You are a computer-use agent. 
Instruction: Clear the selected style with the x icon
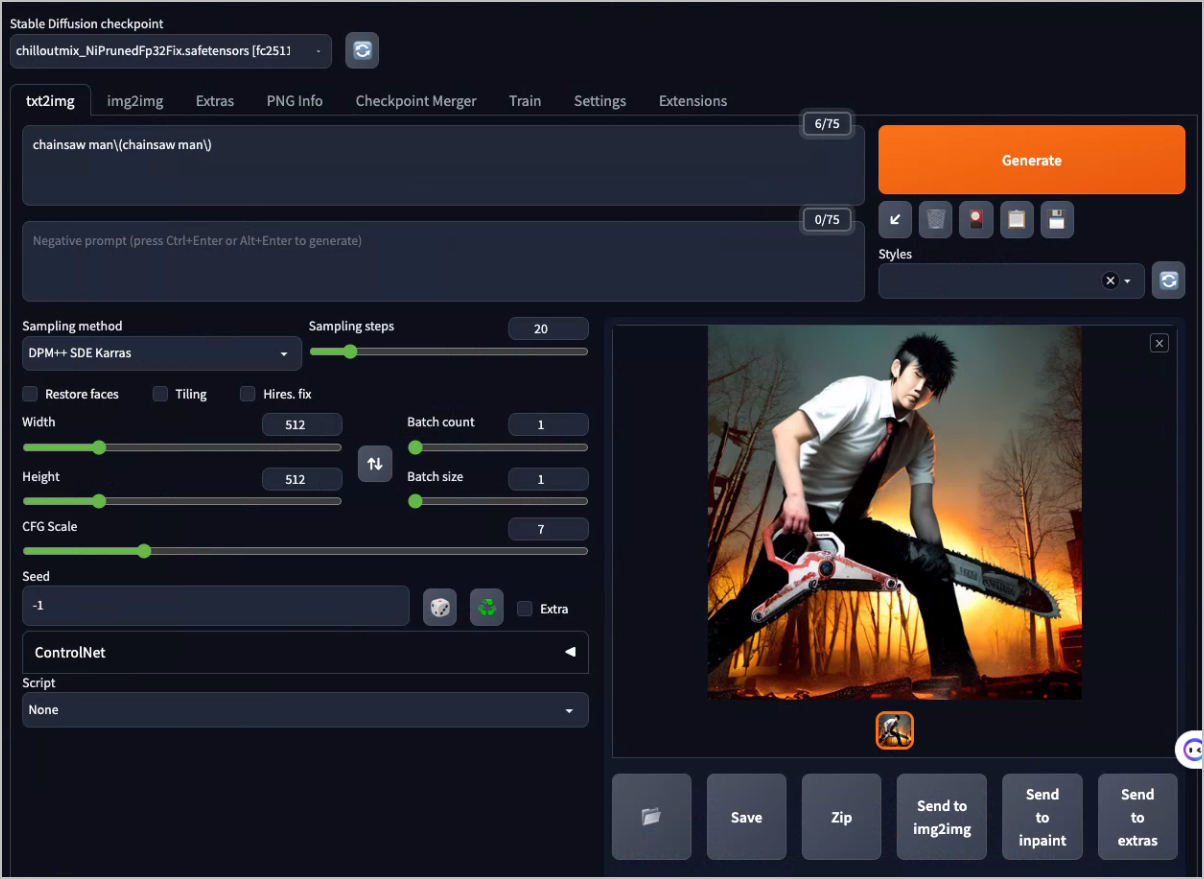pyautogui.click(x=1110, y=281)
